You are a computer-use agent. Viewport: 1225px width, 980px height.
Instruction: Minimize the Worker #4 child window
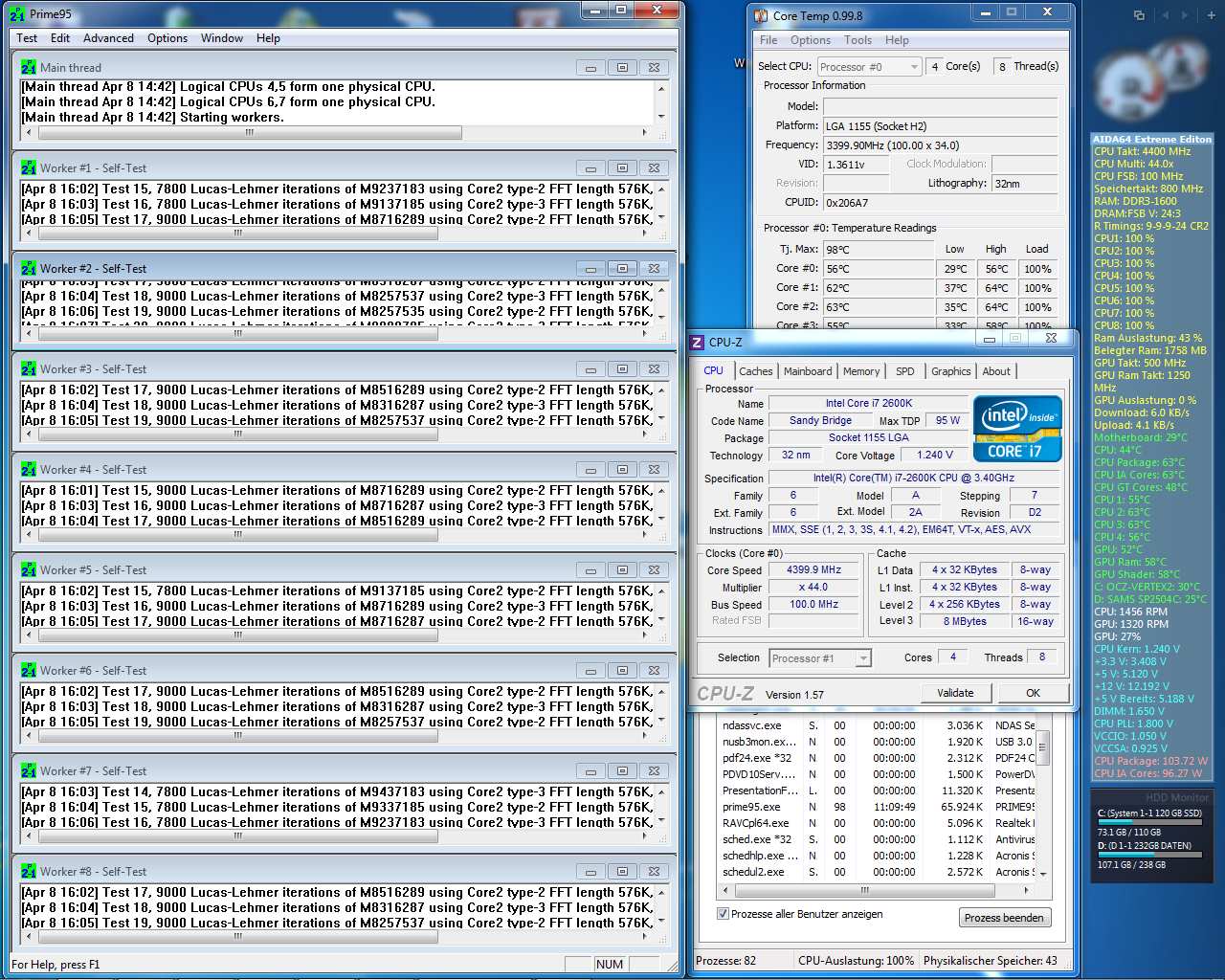(590, 470)
